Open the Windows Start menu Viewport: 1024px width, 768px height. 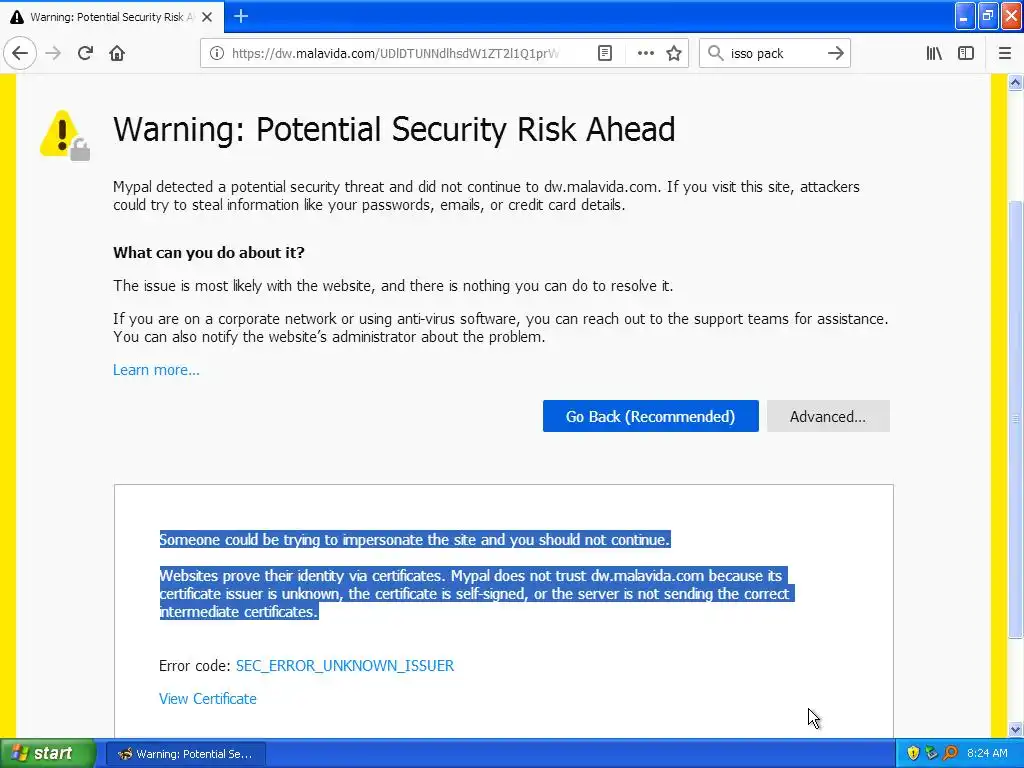point(45,753)
